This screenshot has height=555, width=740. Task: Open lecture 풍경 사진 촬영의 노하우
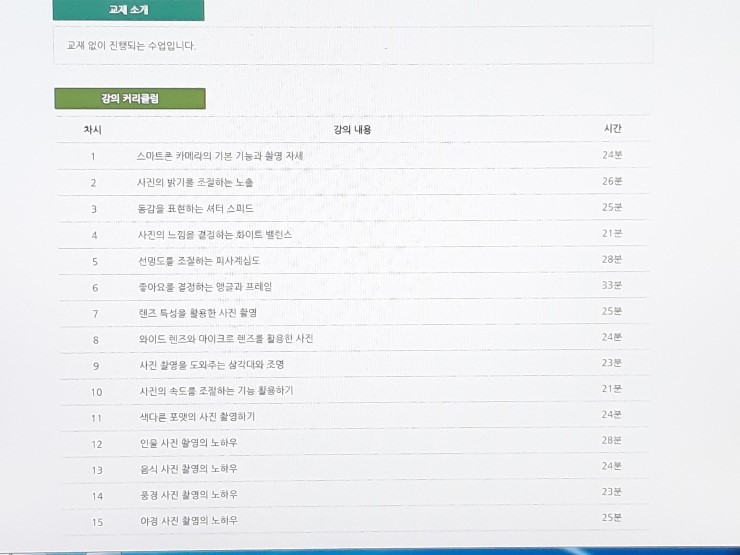tap(189, 495)
